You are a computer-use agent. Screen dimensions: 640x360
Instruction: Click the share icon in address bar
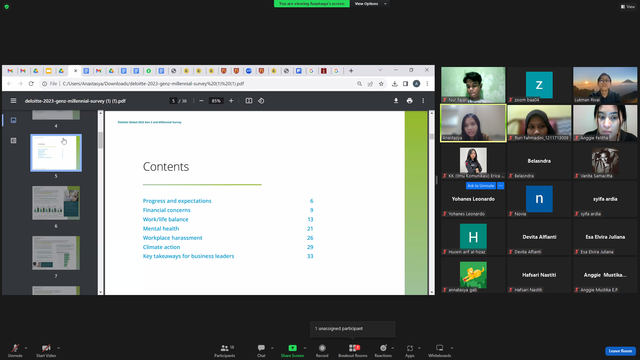(x=370, y=84)
